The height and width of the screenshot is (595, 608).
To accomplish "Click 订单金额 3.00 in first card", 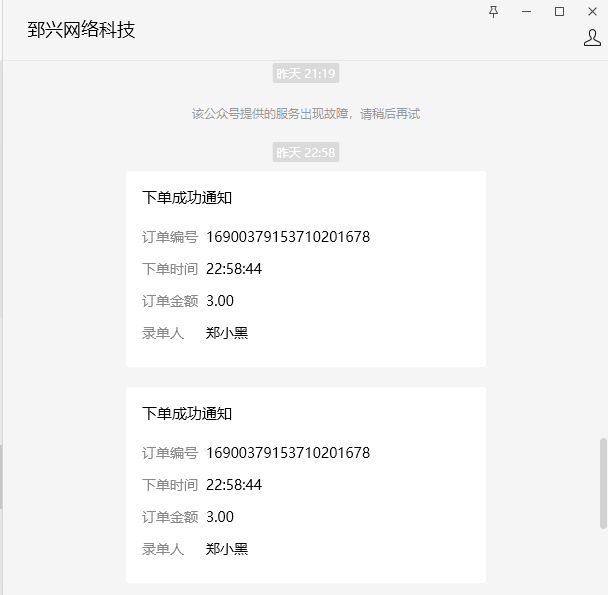I will click(220, 301).
